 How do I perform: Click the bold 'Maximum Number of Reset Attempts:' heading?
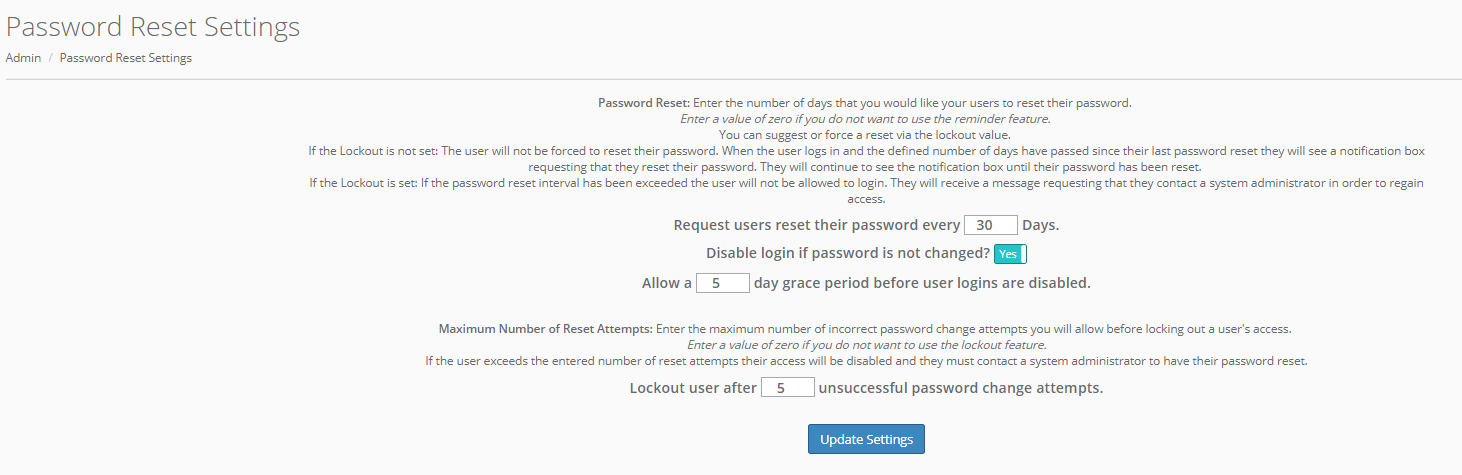[x=545, y=329]
